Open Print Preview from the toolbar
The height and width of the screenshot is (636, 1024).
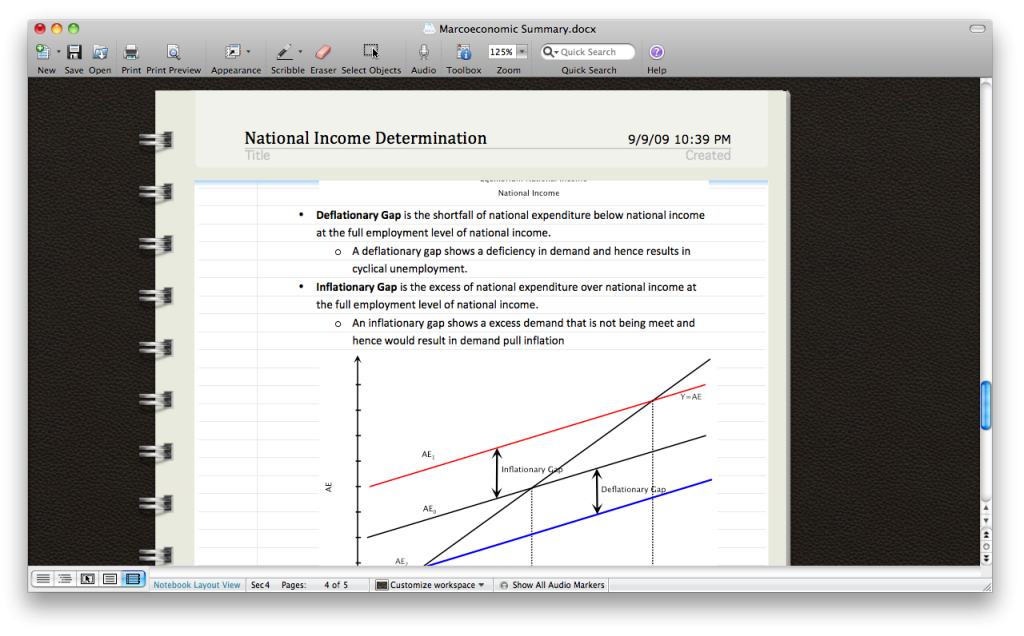pos(173,52)
